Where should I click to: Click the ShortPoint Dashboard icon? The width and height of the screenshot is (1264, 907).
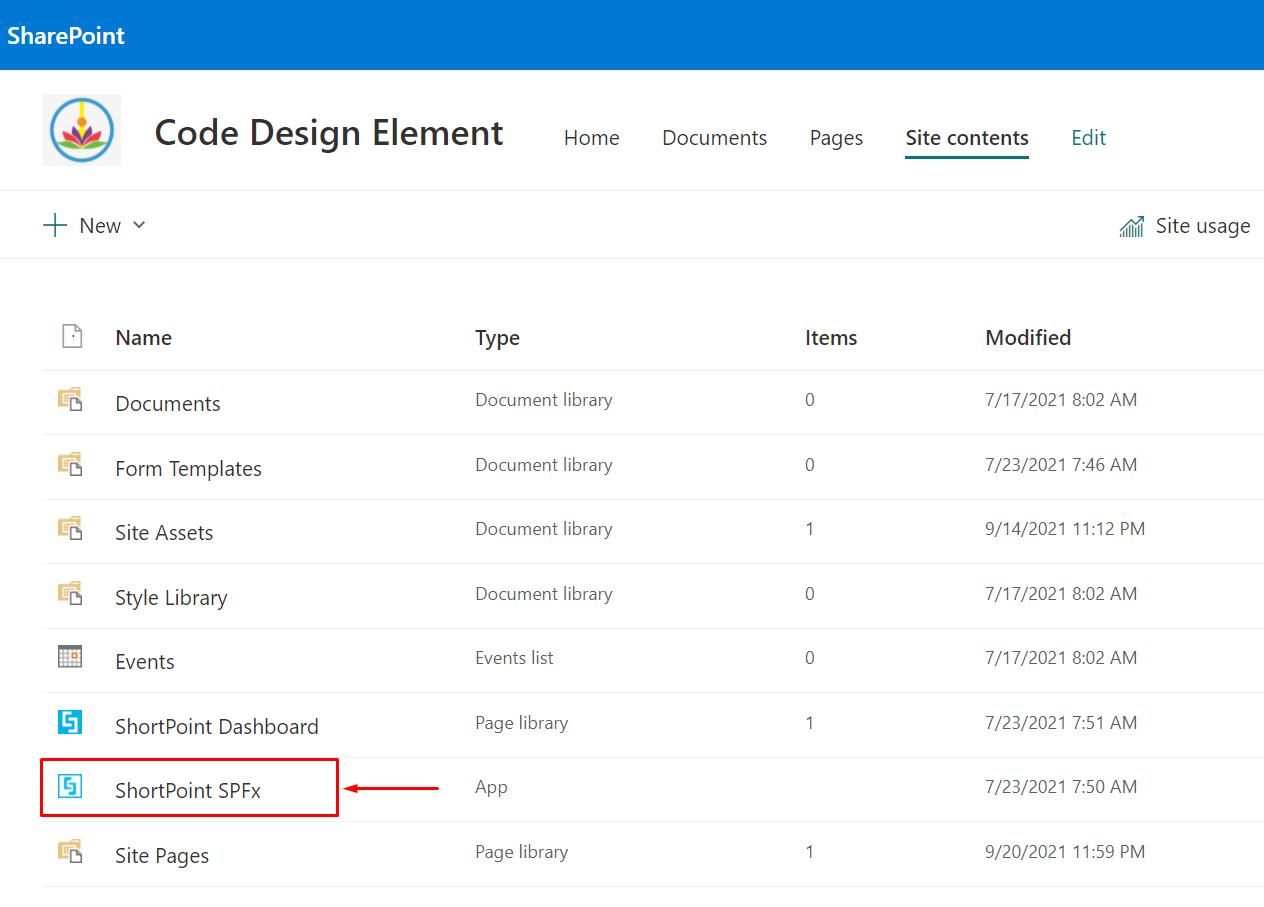tap(69, 722)
